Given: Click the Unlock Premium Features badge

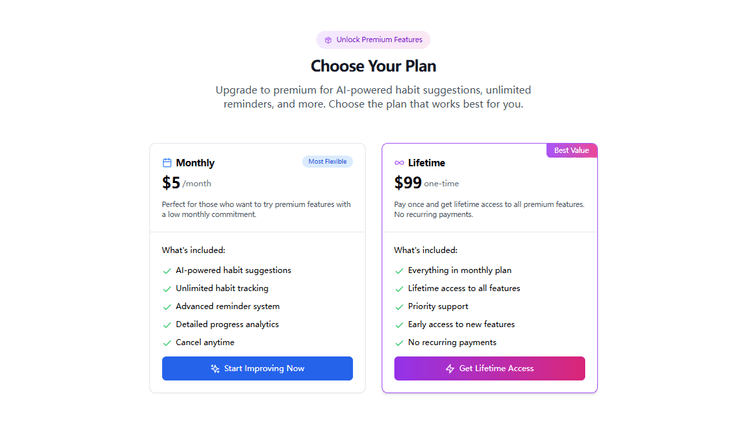Looking at the screenshot, I should pos(374,40).
